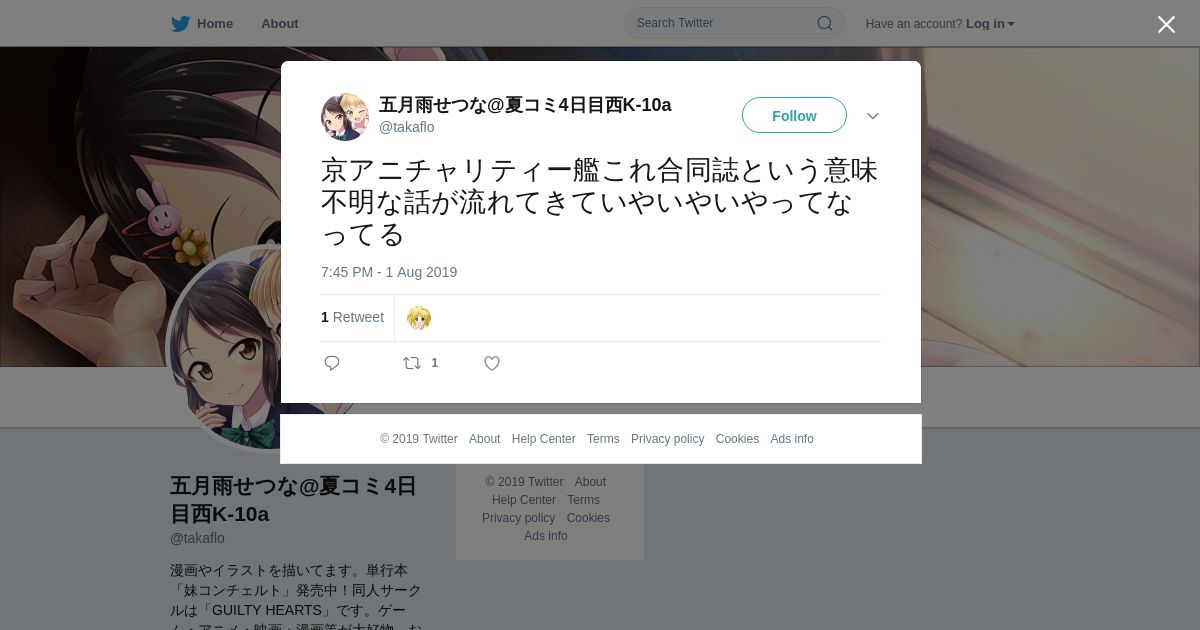Open the retweeter's avatar thumbnail
Viewport: 1200px width, 630px height.
click(419, 318)
